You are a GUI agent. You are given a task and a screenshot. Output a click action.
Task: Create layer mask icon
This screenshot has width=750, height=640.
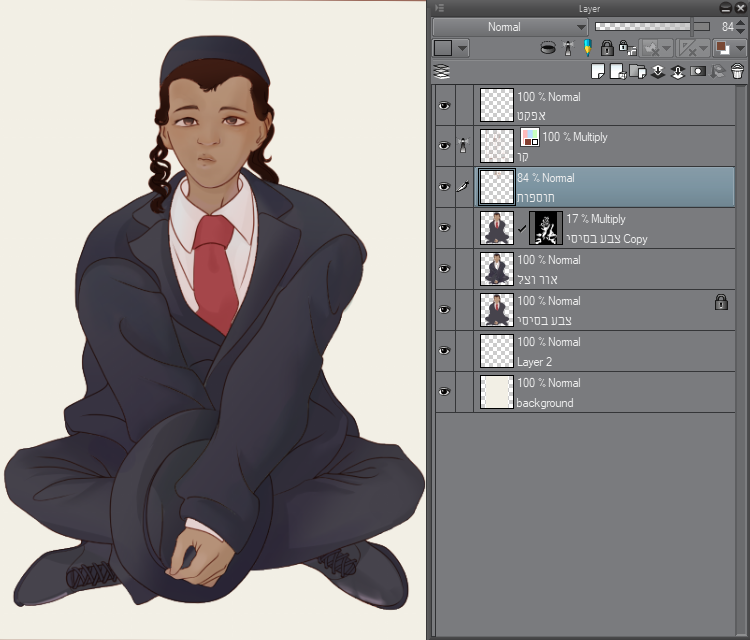pyautogui.click(x=697, y=71)
